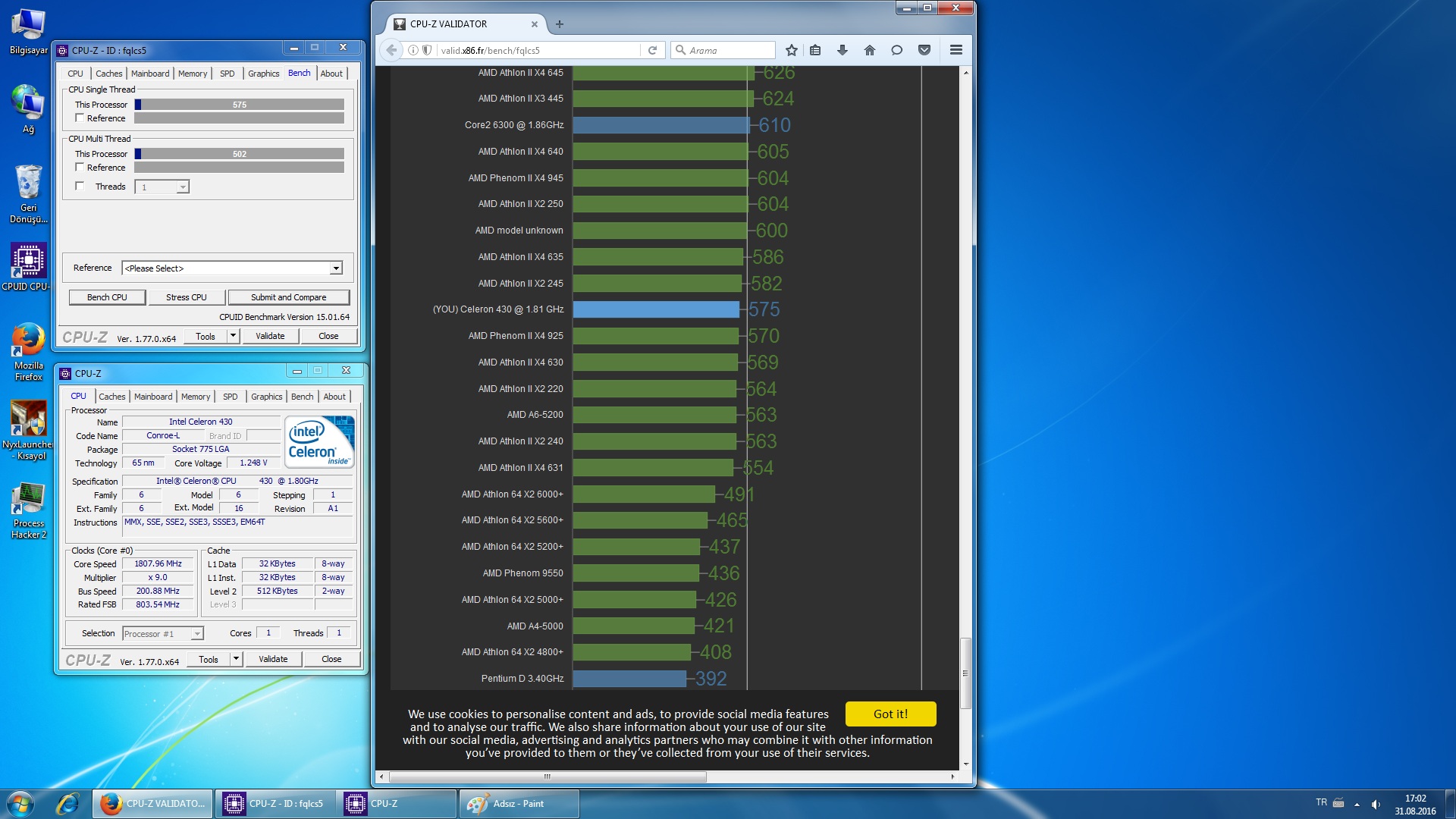The image size is (1456, 819).
Task: Click the keyboard tray icon
Action: [x=1338, y=802]
